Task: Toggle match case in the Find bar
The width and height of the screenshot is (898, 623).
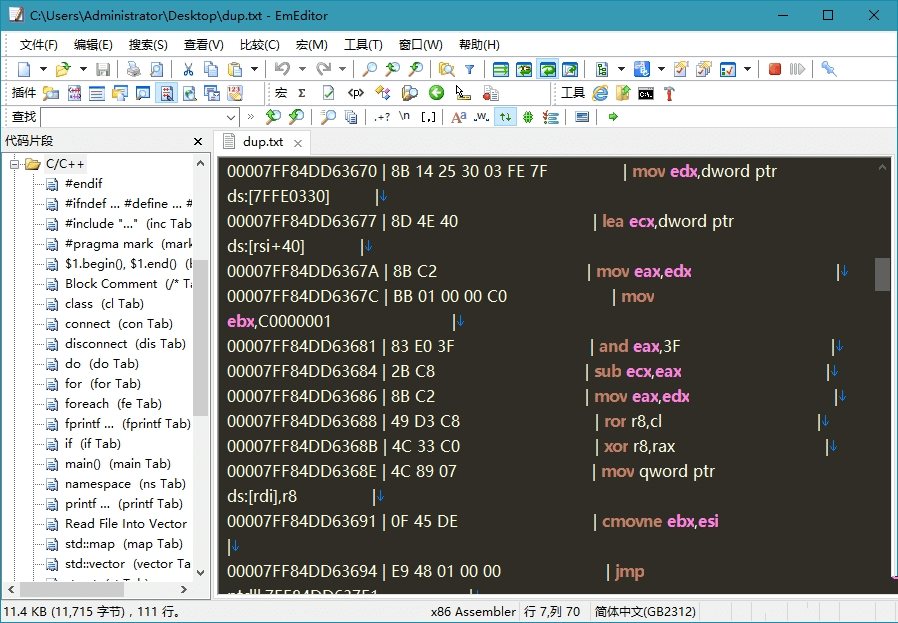Action: pos(457,117)
